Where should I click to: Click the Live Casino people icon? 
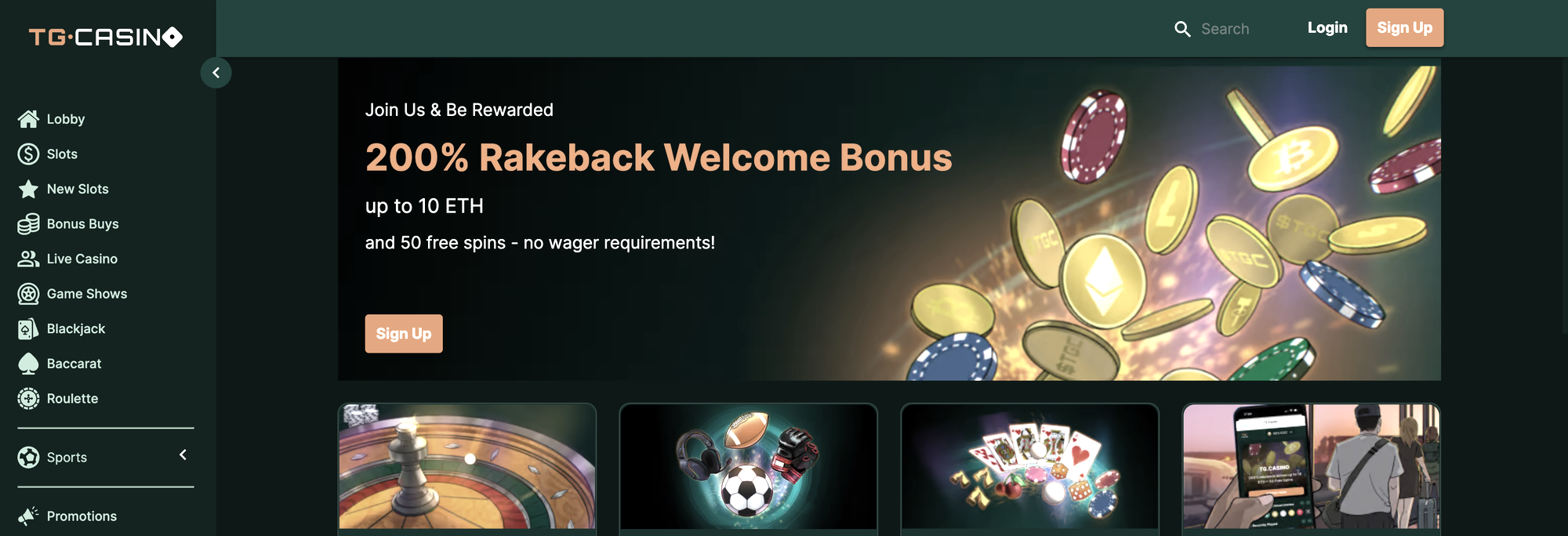28,259
